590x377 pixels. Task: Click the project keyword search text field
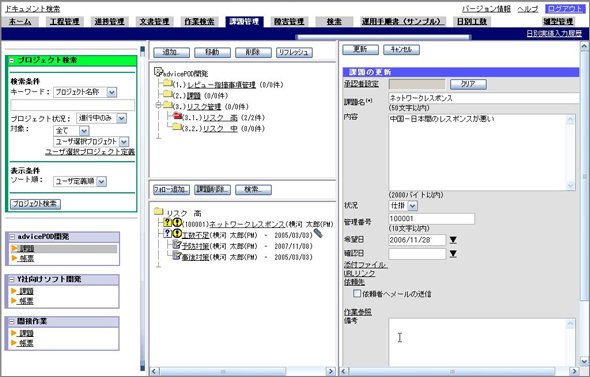(72, 105)
